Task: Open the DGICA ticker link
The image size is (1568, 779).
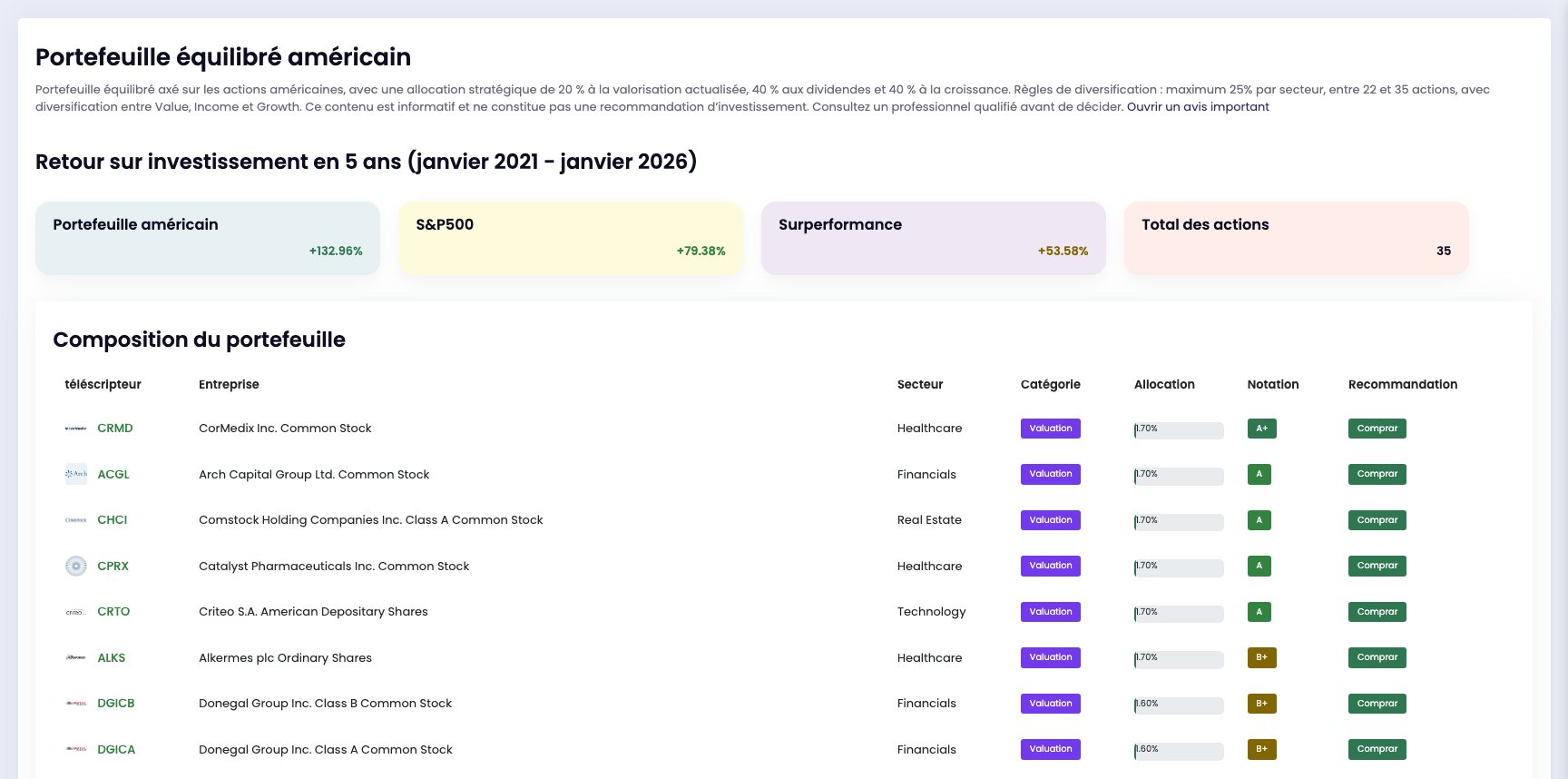Action: (x=116, y=749)
